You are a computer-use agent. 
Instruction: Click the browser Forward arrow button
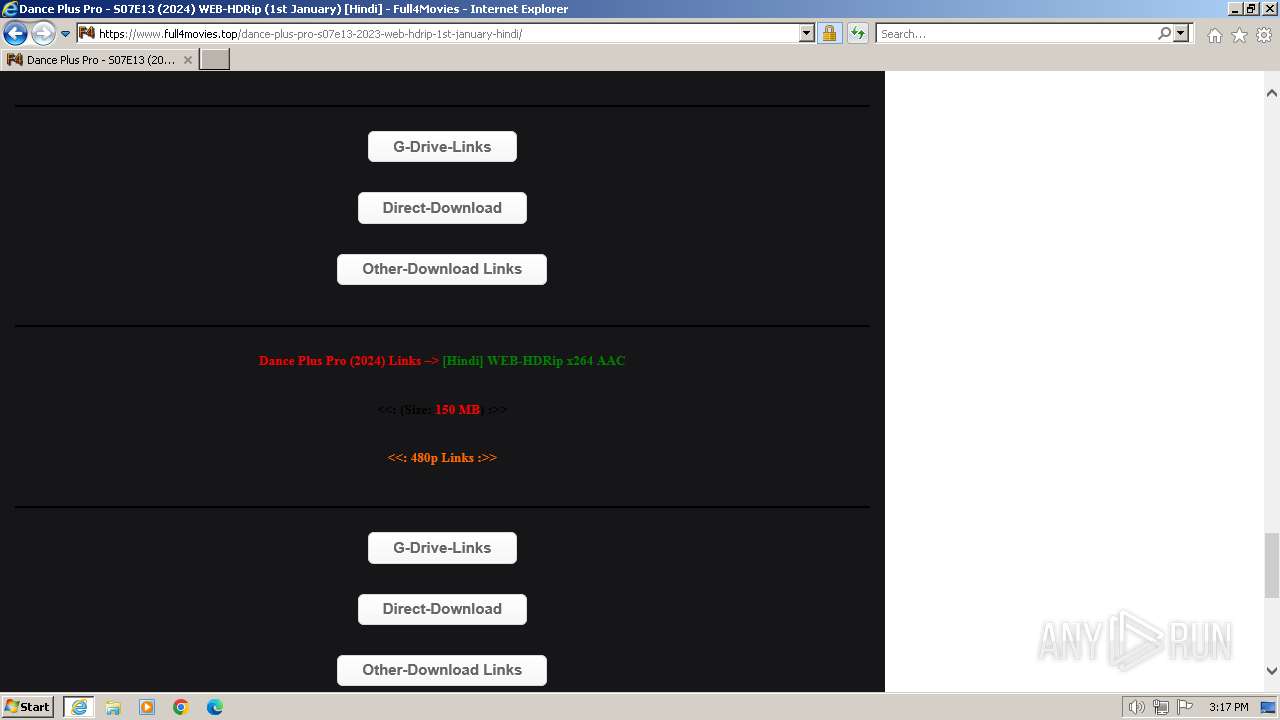point(42,34)
